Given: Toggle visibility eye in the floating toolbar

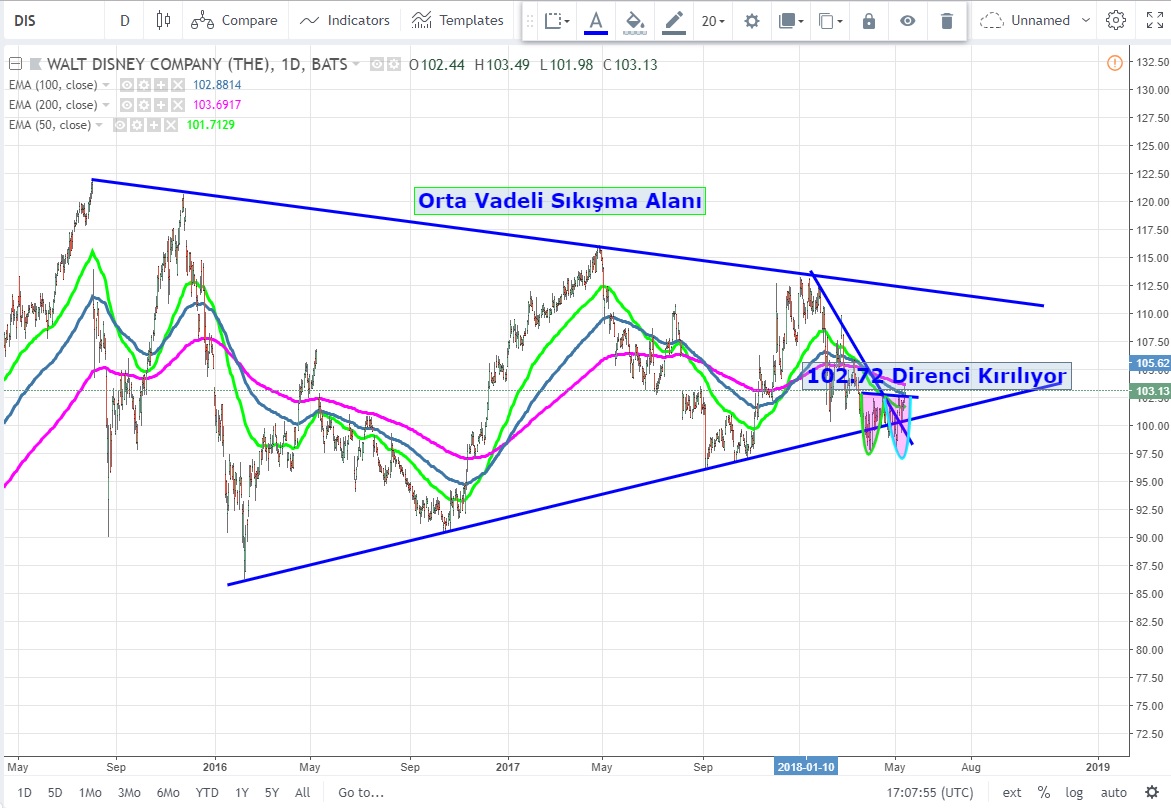Looking at the screenshot, I should (x=907, y=20).
